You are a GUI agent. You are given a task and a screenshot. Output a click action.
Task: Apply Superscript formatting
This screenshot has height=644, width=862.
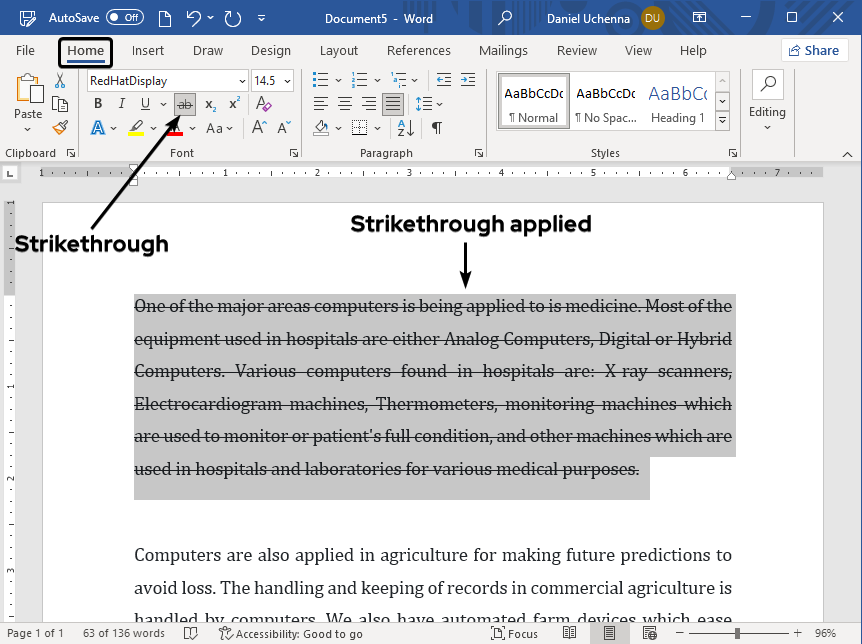[234, 104]
